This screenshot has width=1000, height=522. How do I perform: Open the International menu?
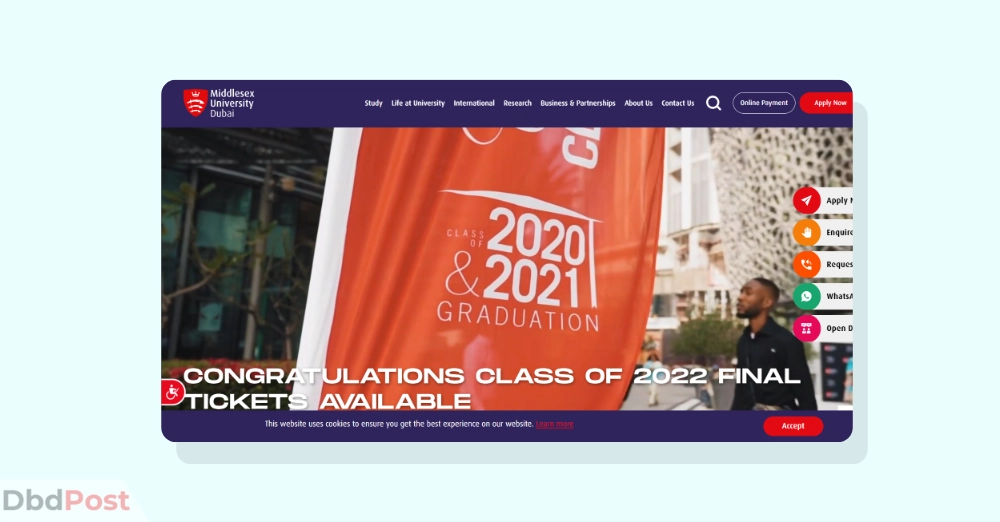(474, 103)
